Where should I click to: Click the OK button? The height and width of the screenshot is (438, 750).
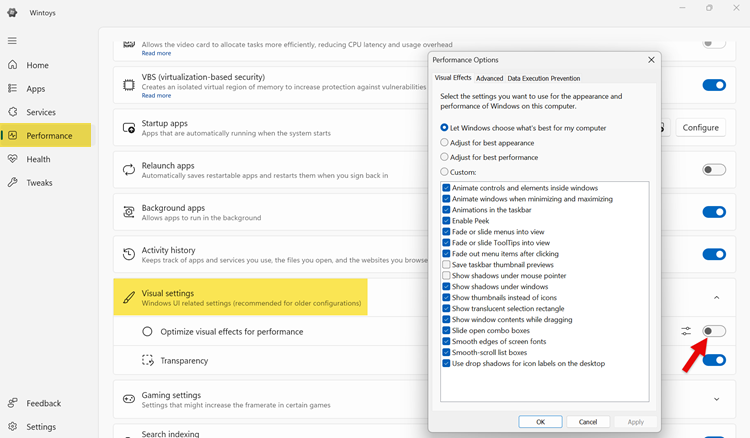pyautogui.click(x=540, y=422)
